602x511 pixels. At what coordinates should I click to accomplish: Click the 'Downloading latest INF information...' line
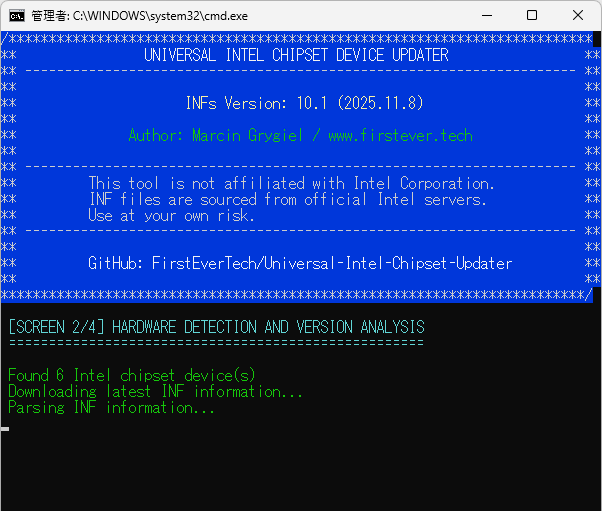pos(155,391)
